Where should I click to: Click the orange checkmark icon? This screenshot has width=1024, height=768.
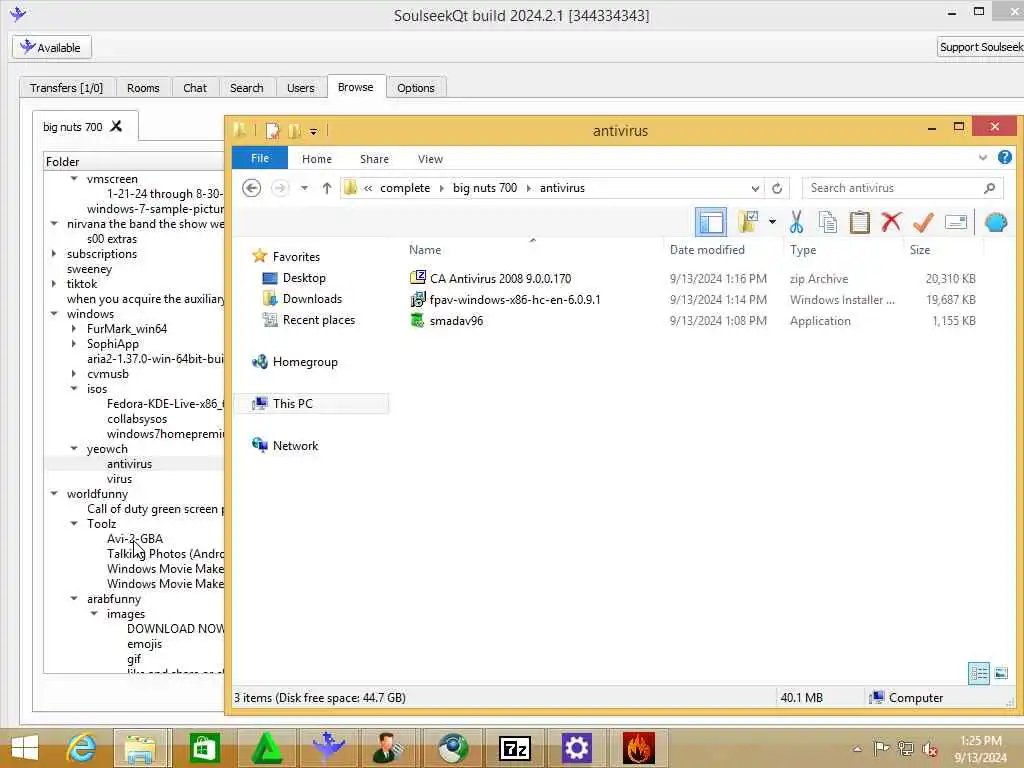coord(923,223)
